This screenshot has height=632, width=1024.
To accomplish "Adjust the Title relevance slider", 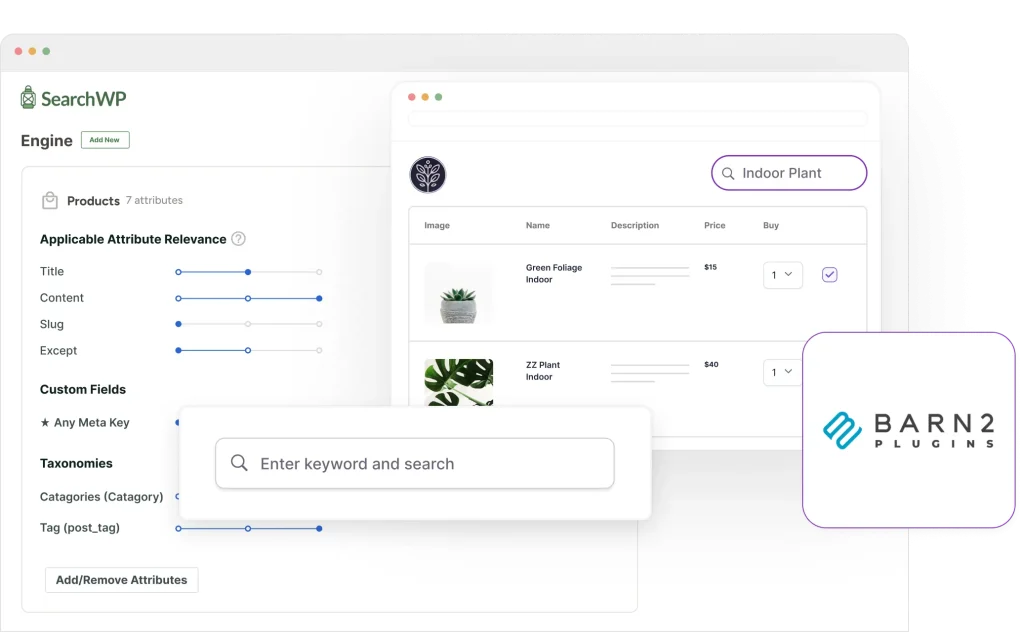I will [248, 272].
